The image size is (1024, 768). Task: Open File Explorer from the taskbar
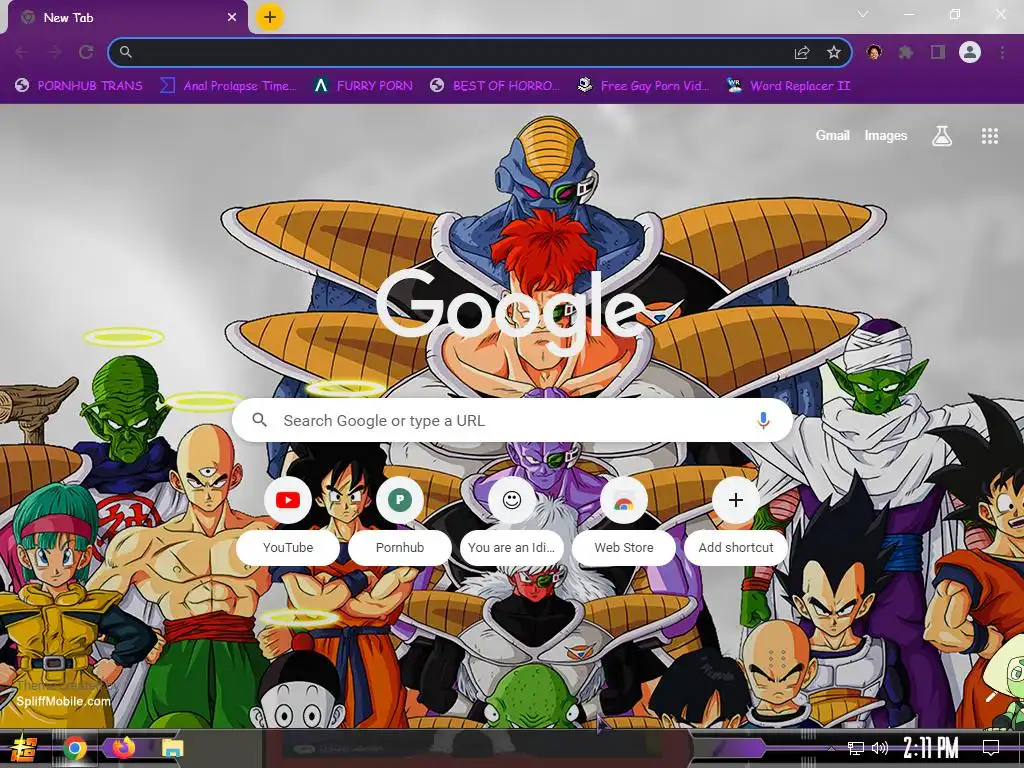172,748
